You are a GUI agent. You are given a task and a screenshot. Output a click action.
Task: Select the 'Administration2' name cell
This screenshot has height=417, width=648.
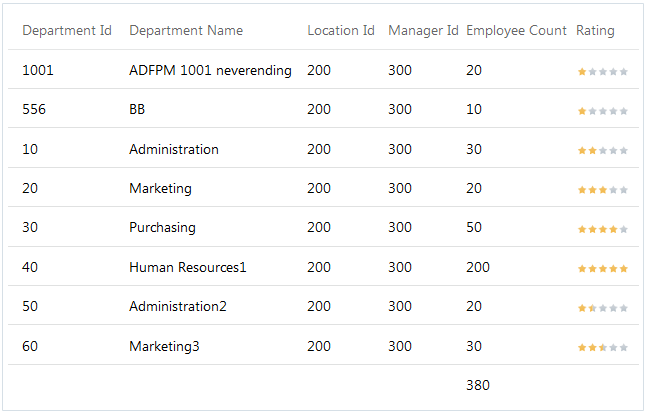[x=178, y=307]
